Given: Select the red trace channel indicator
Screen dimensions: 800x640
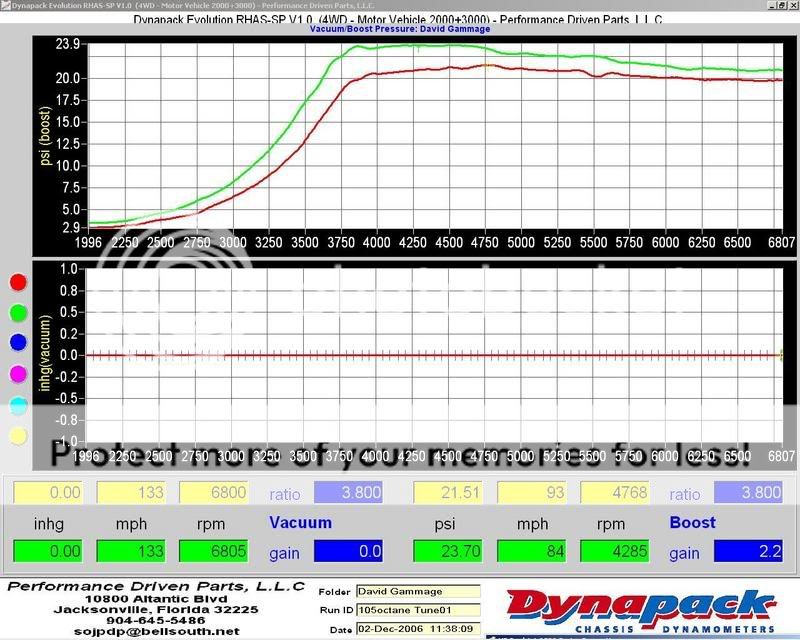Looking at the screenshot, I should click(17, 281).
